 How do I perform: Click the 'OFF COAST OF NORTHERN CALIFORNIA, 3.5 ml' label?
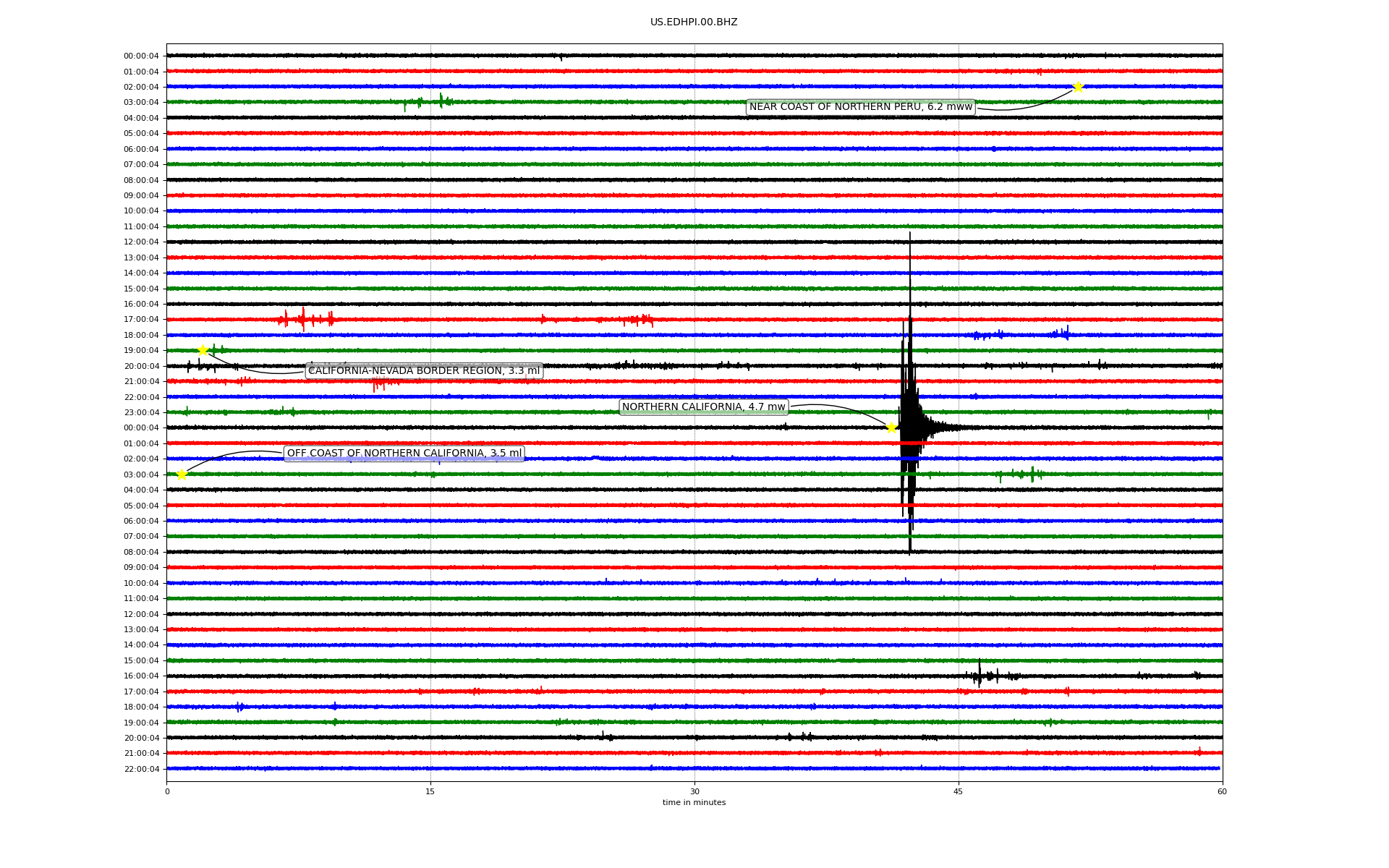[404, 454]
